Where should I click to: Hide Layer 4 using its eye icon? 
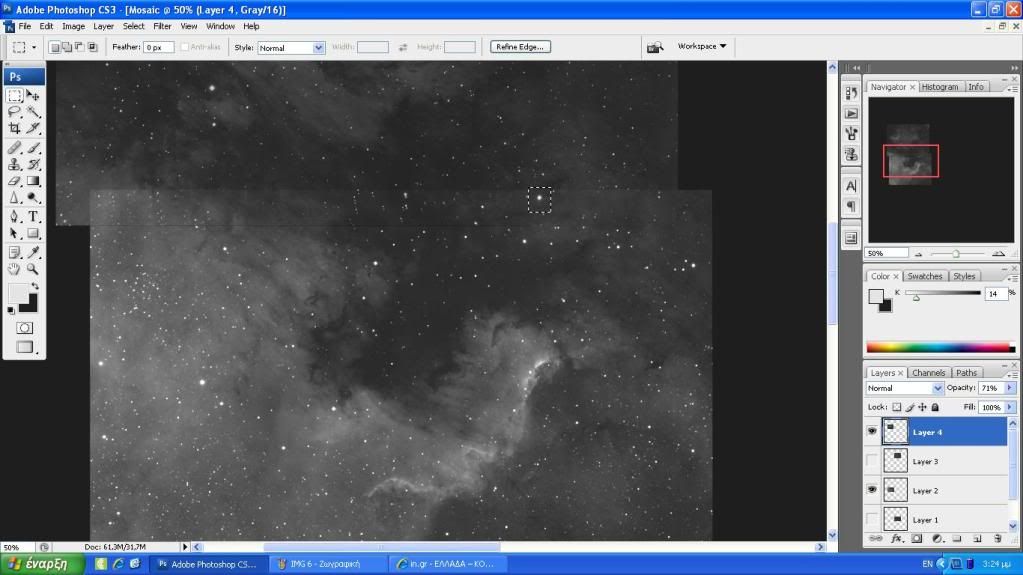click(x=873, y=432)
